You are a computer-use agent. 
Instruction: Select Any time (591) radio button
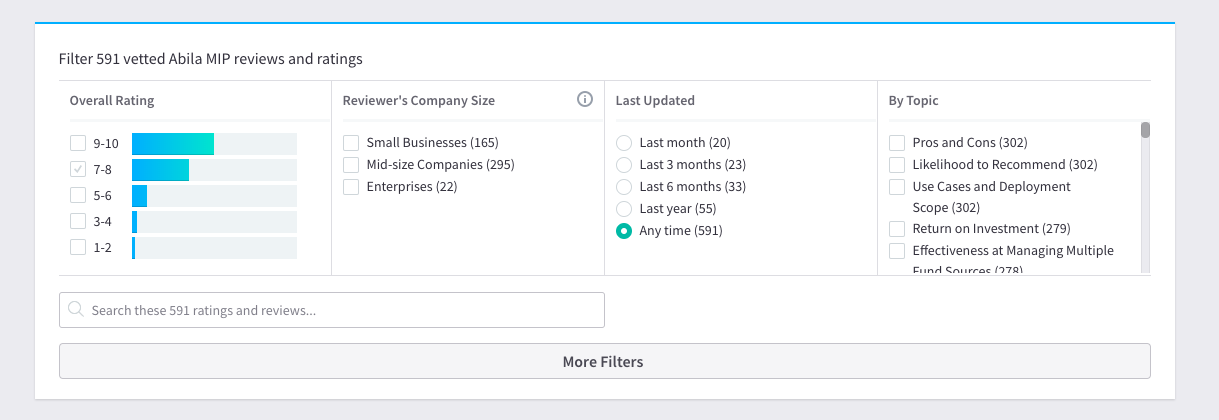pos(624,230)
